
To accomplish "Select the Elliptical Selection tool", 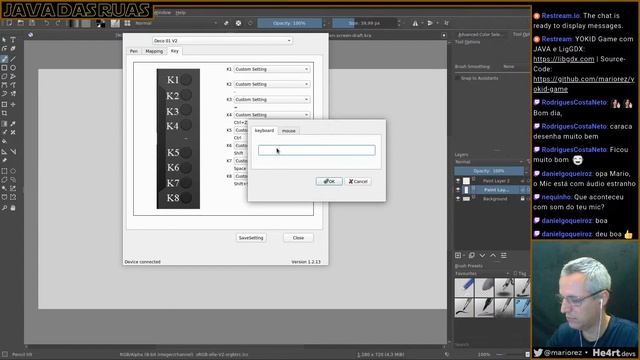I will 13,171.
